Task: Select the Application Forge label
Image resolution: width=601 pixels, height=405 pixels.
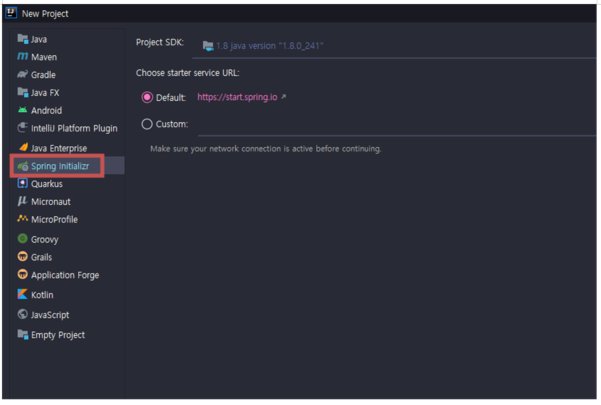Action: point(65,275)
